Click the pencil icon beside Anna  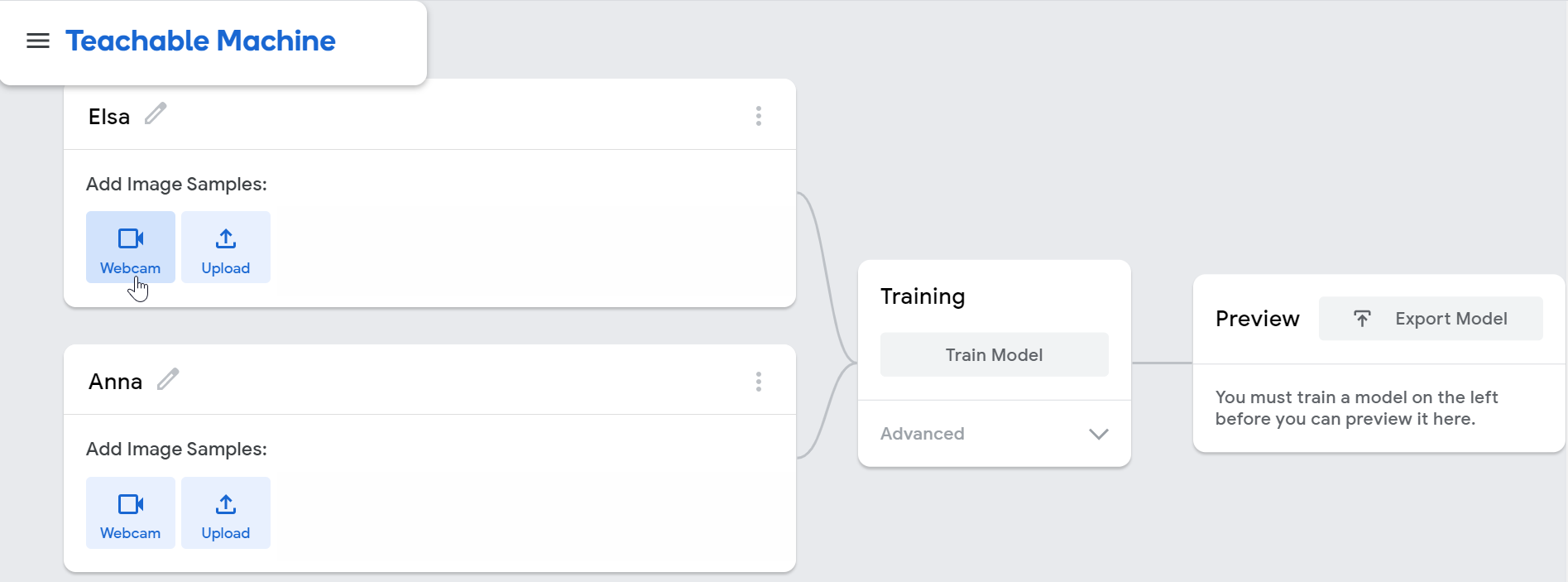pyautogui.click(x=168, y=379)
